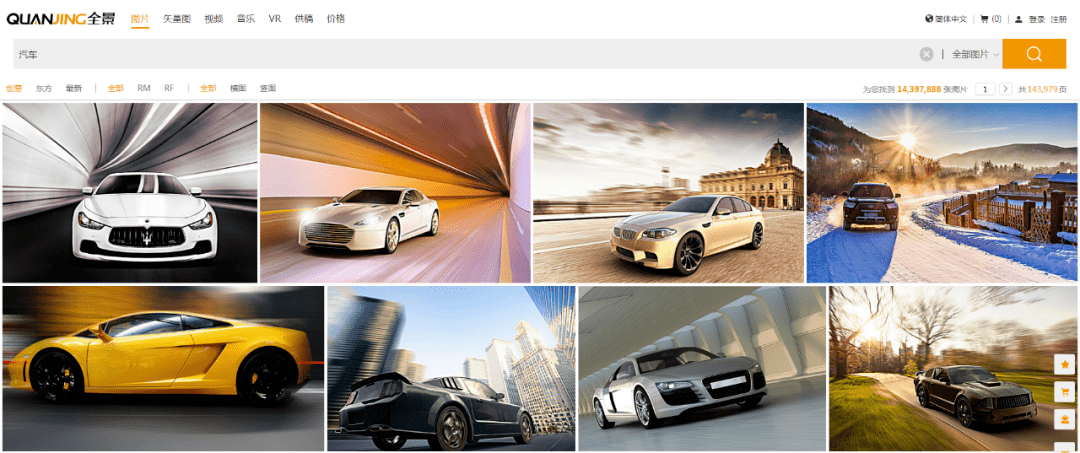Open the 简体中文 language selector
Screen dimensions: 1080x453
click(951, 19)
